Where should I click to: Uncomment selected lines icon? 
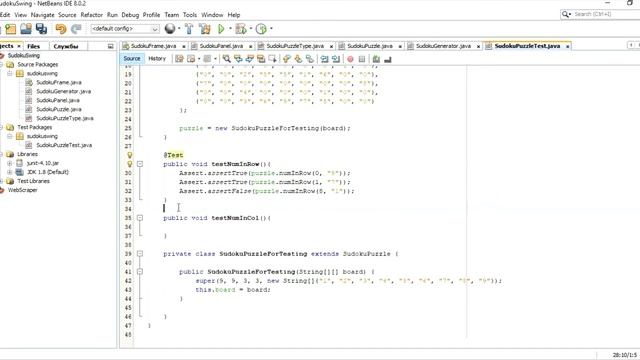point(387,59)
